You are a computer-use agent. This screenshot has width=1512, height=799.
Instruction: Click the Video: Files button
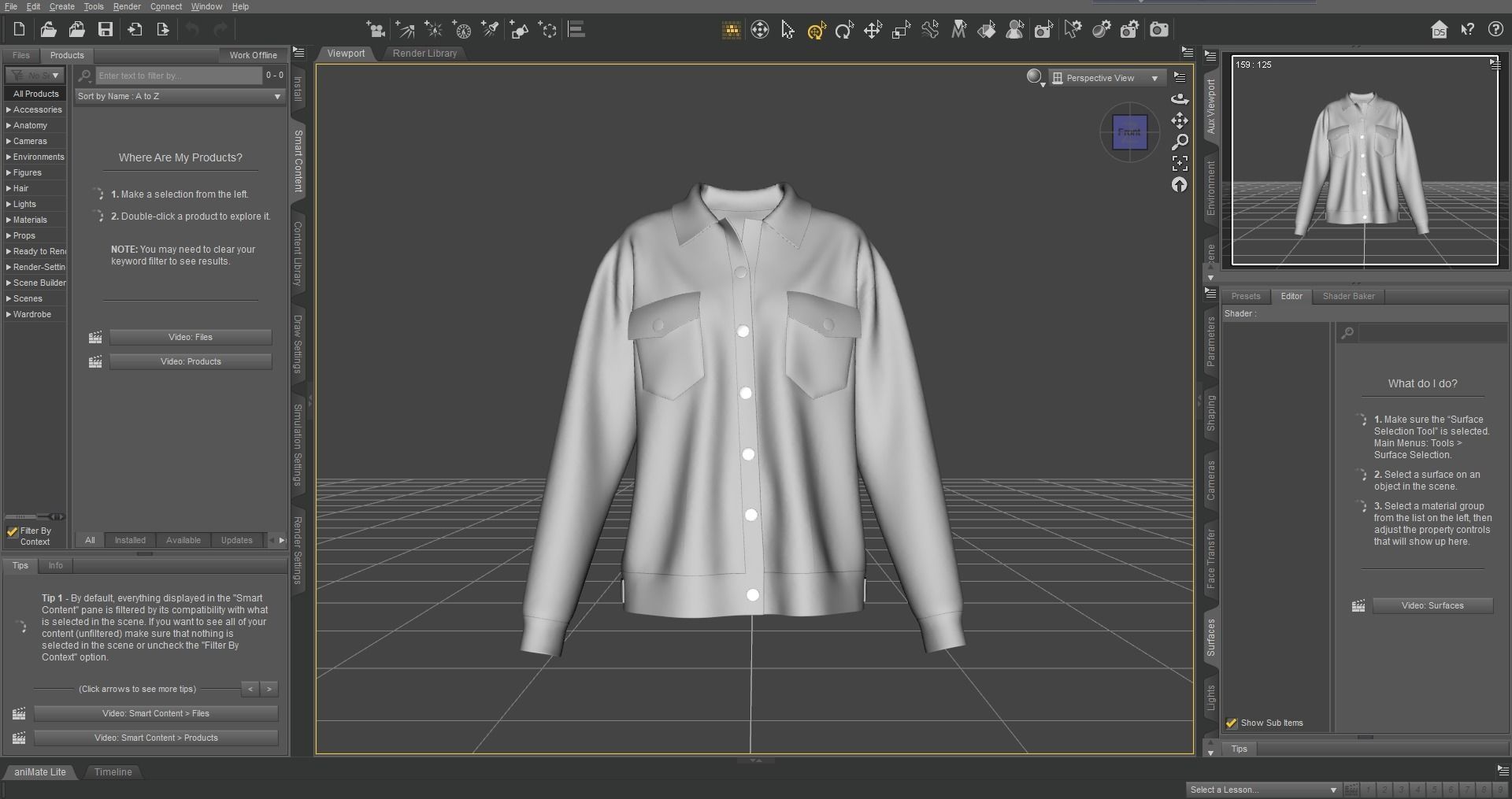click(191, 337)
